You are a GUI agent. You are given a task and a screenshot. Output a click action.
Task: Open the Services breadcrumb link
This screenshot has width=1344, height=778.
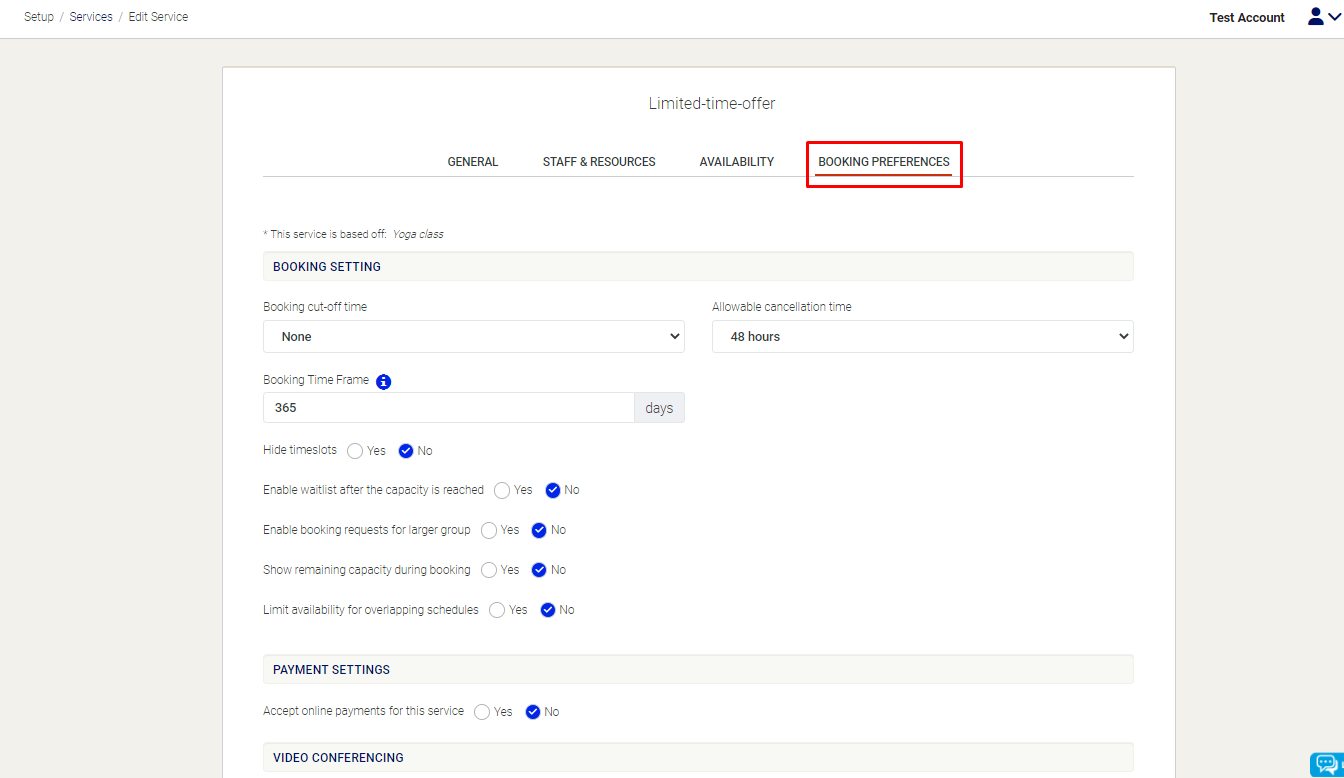pos(90,16)
